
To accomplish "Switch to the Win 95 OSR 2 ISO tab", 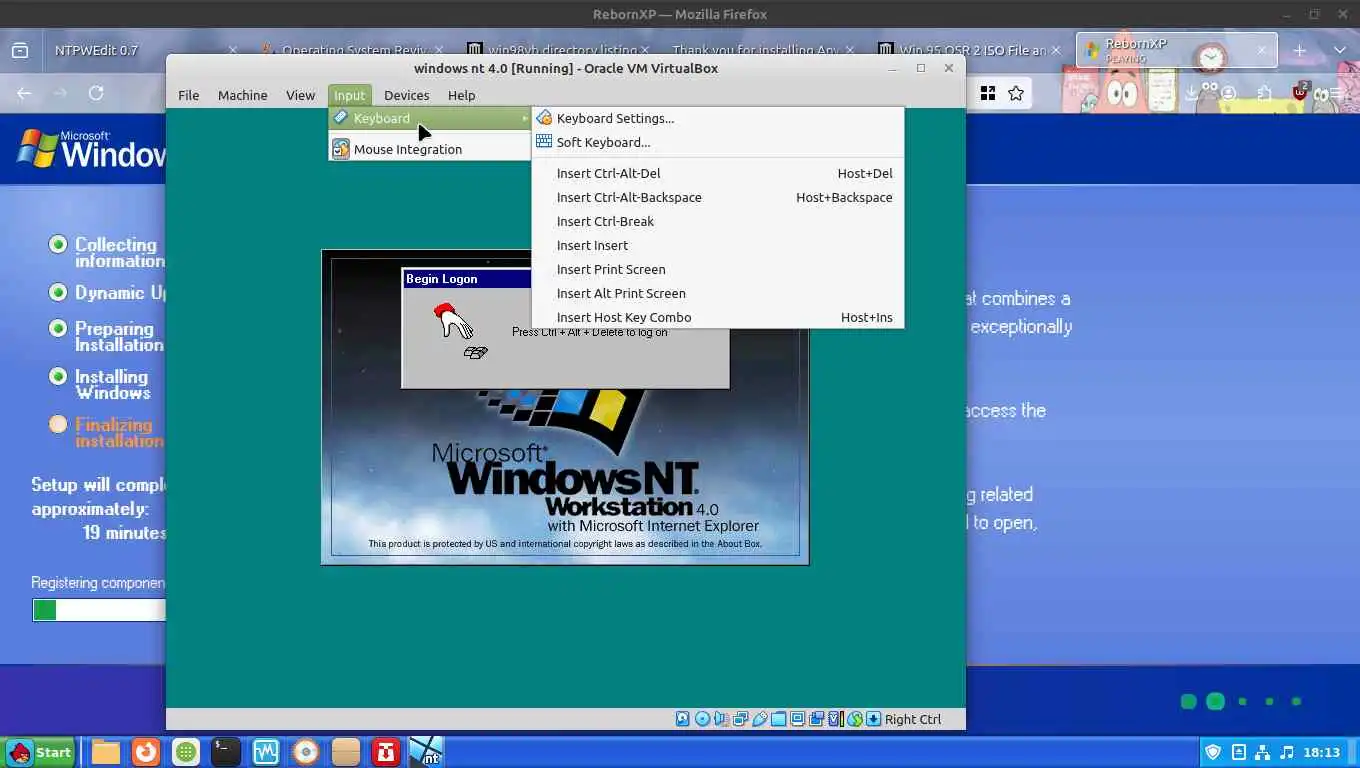I will click(967, 50).
